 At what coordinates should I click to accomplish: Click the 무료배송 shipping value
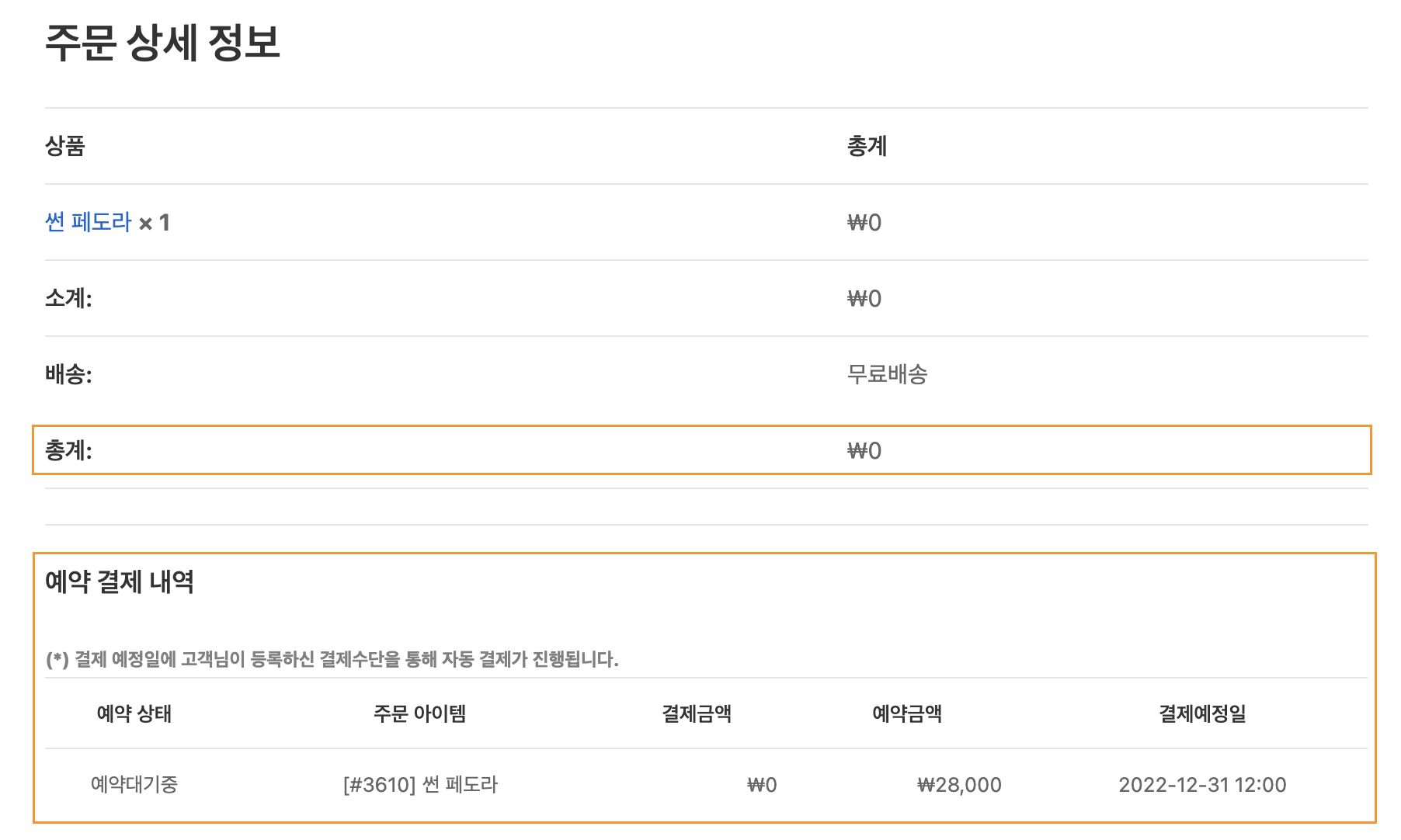(x=887, y=374)
